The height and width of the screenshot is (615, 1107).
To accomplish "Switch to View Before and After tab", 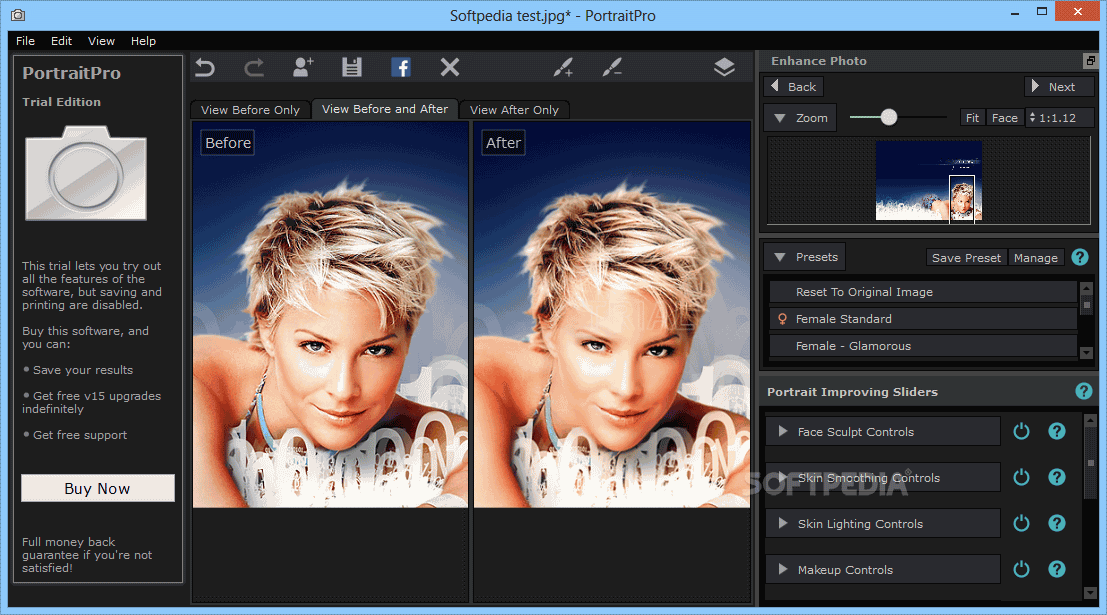I will pyautogui.click(x=385, y=109).
